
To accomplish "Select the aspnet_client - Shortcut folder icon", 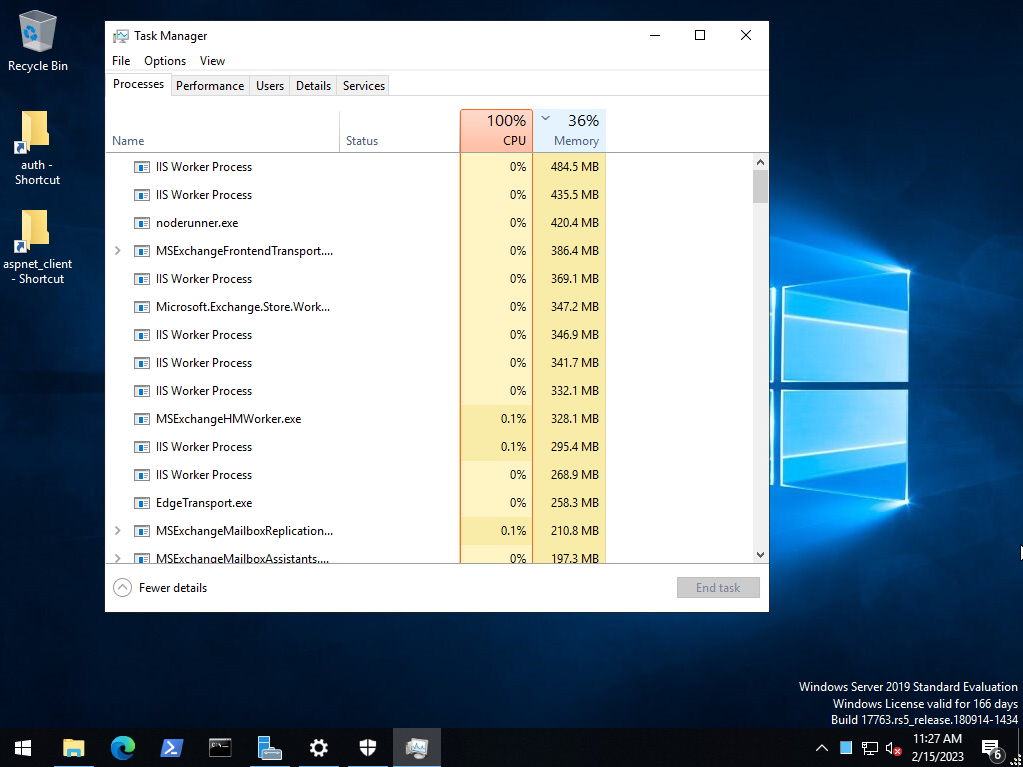I will pyautogui.click(x=37, y=247).
